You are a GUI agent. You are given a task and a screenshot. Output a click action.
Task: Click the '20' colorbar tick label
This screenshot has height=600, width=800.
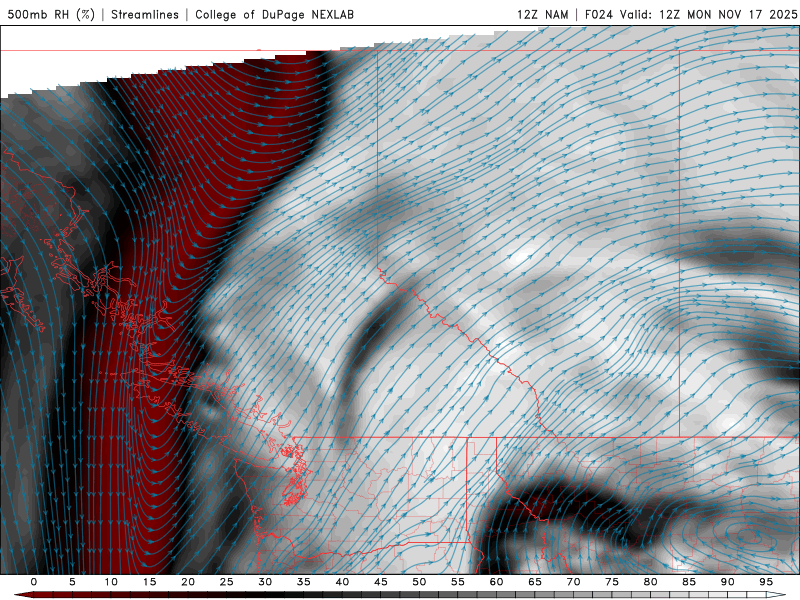tap(188, 582)
